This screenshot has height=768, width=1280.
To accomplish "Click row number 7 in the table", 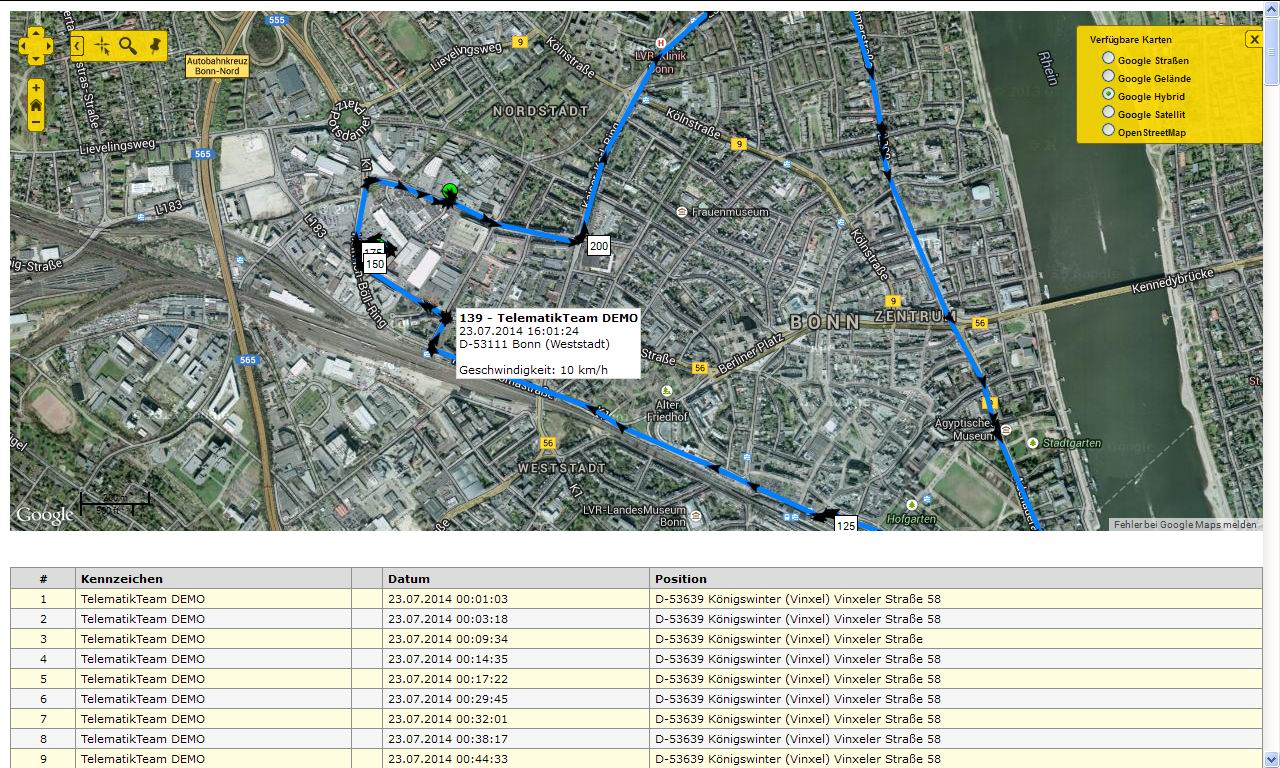I will coord(43,719).
